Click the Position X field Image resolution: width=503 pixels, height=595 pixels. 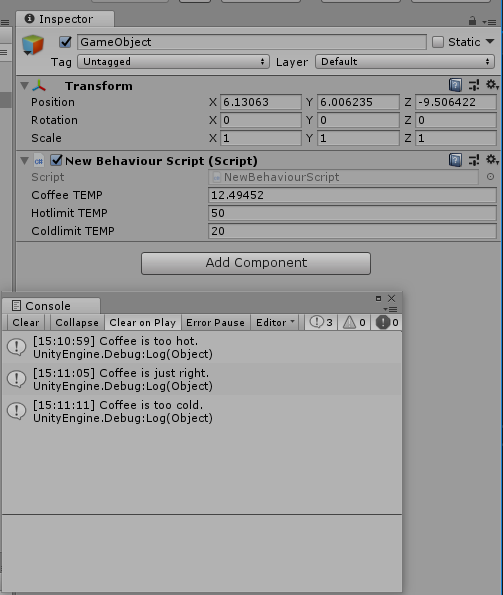261,102
